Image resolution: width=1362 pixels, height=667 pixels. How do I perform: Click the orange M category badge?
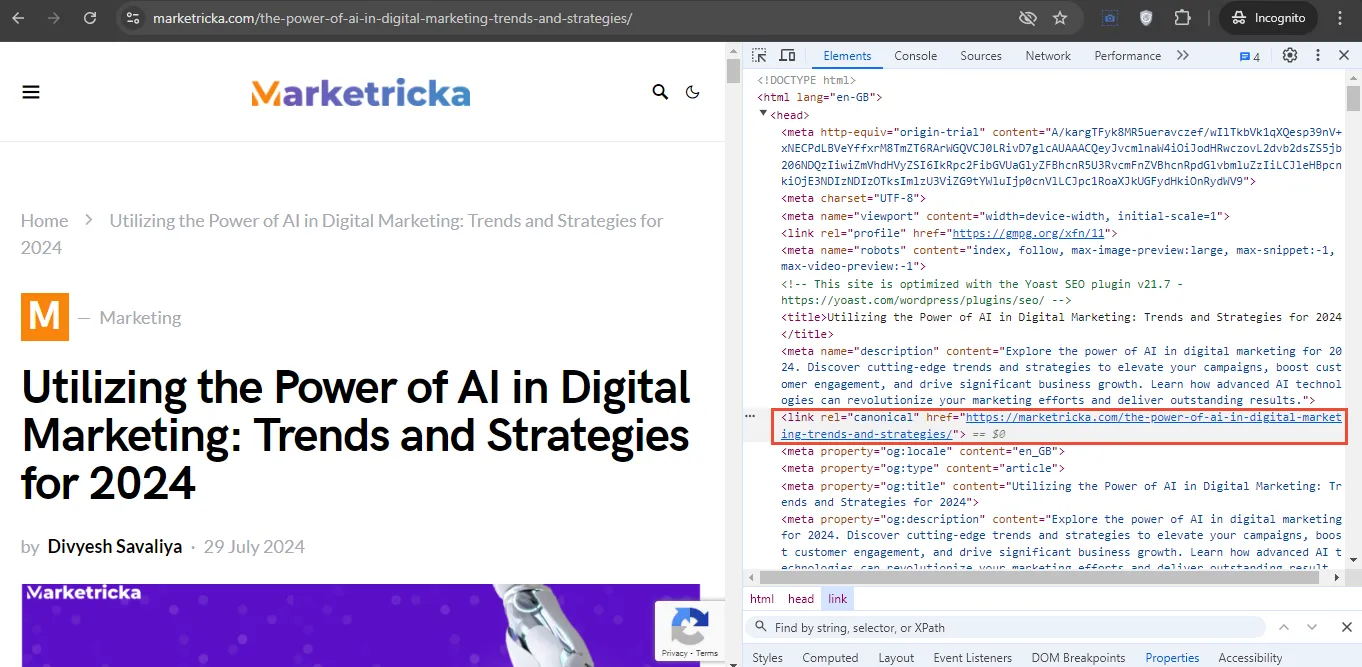45,317
